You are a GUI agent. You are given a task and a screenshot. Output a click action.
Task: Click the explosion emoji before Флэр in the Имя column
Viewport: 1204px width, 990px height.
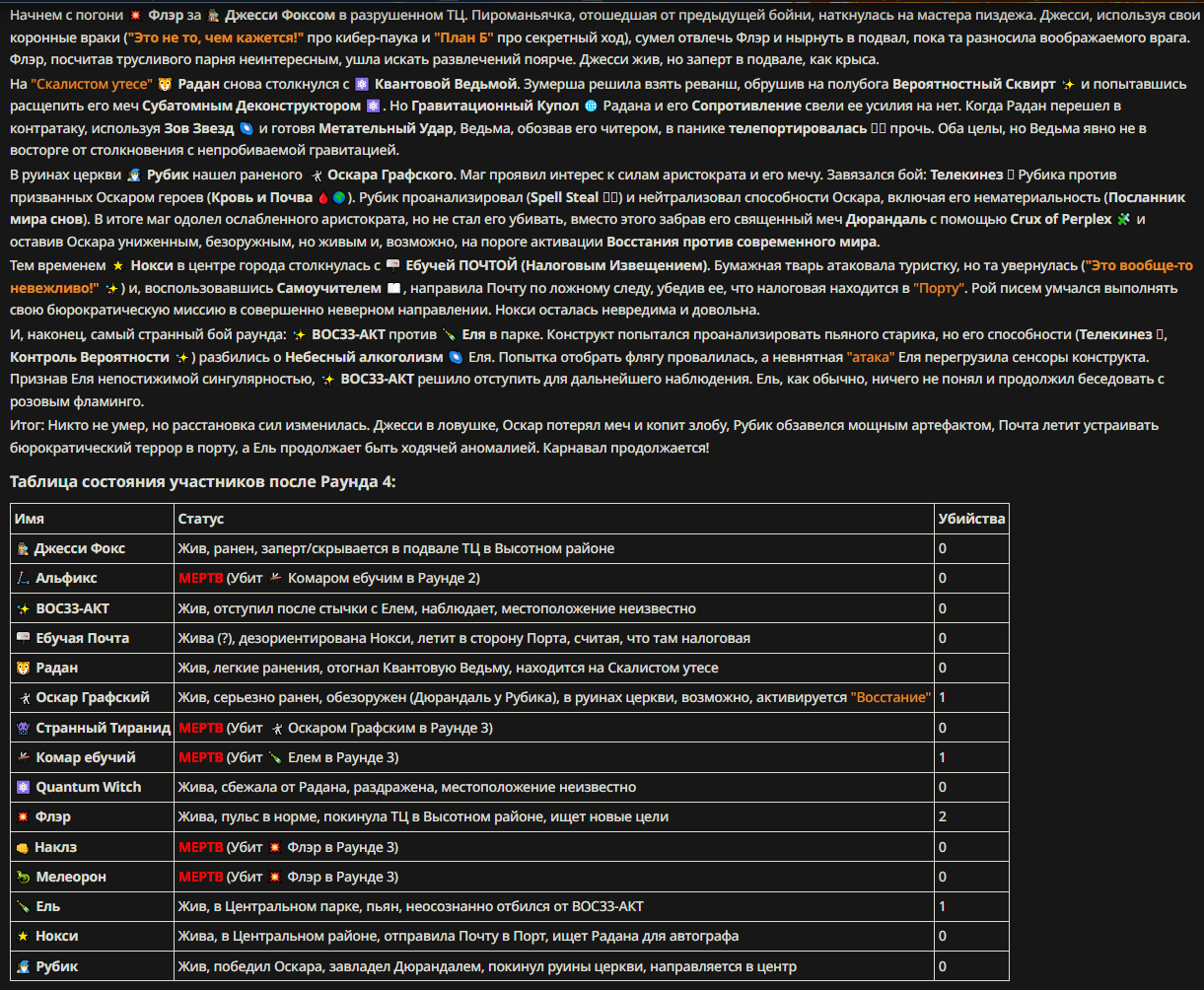point(22,816)
